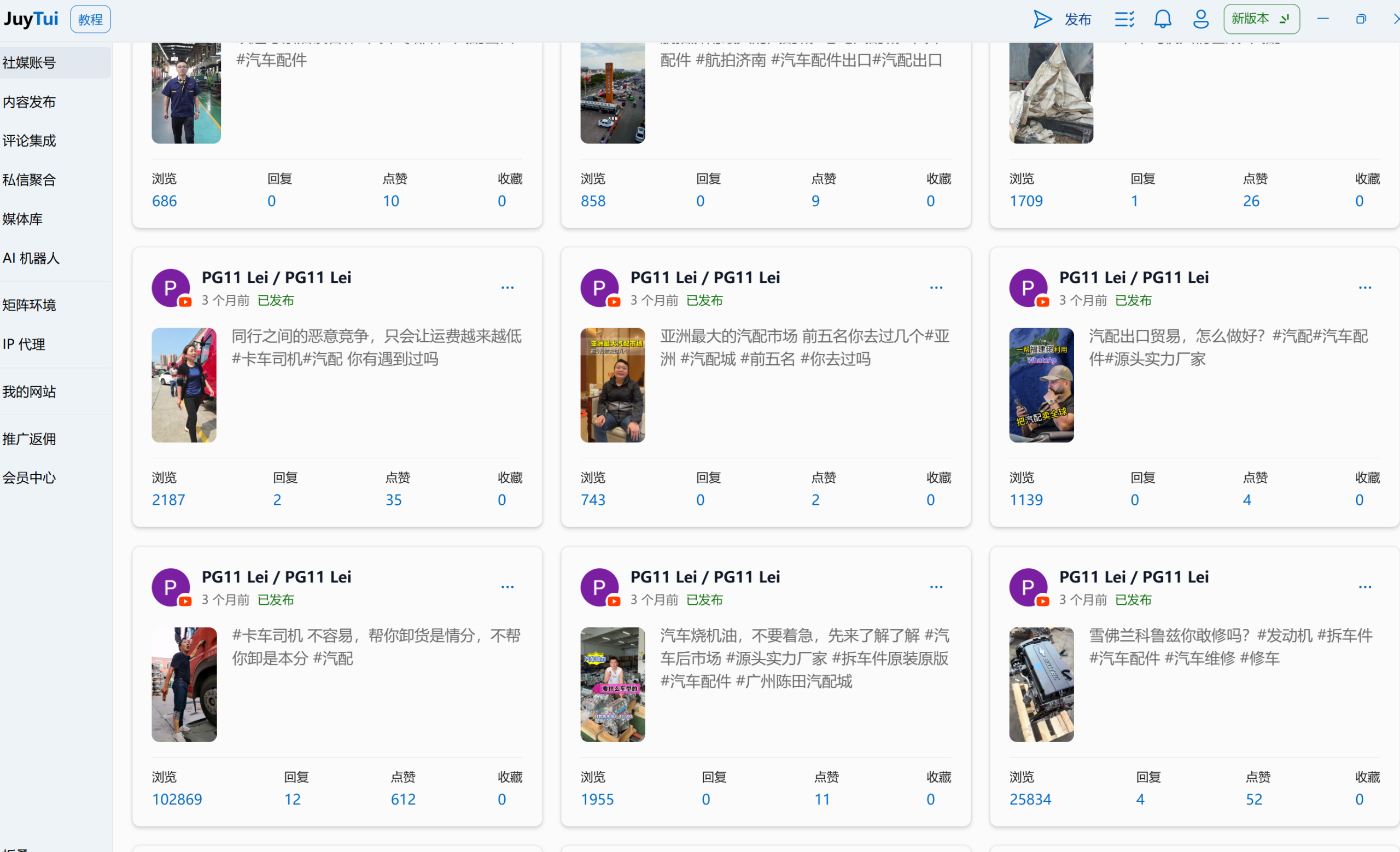Open the notification bell
1400x852 pixels.
click(x=1163, y=19)
